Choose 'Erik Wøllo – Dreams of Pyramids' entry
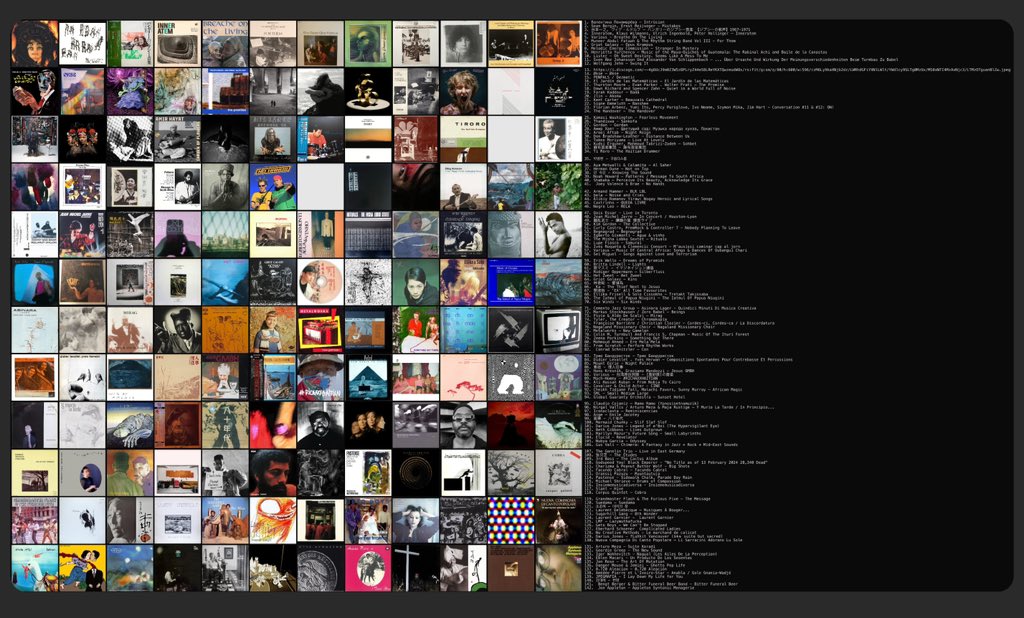Screen dimensions: 1024x618 624,261
